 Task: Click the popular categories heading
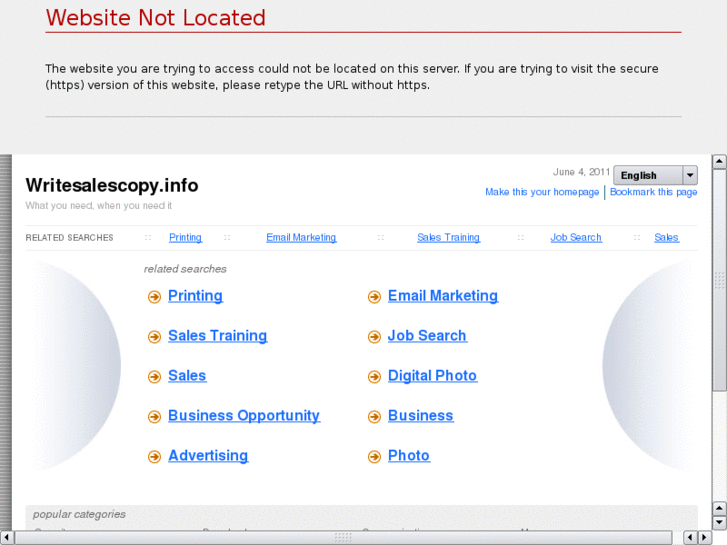pyautogui.click(x=79, y=514)
